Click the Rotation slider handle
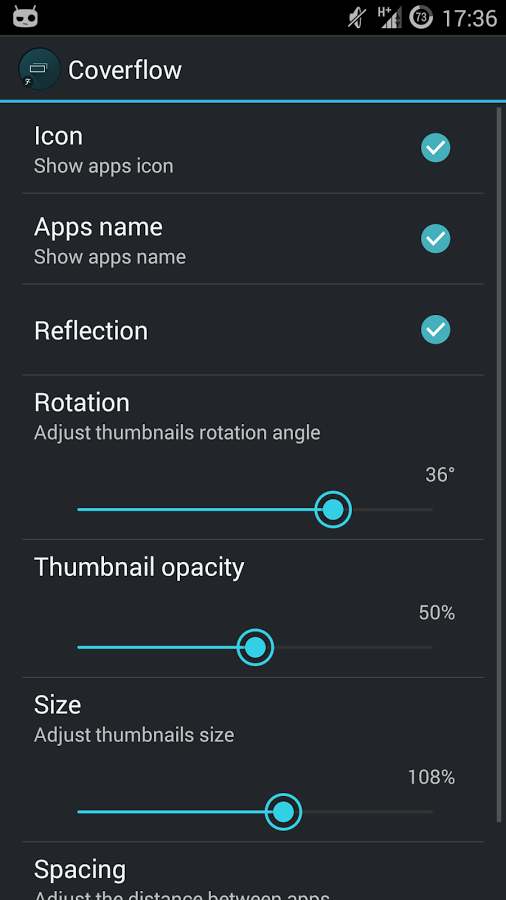This screenshot has height=900, width=506. (333, 509)
